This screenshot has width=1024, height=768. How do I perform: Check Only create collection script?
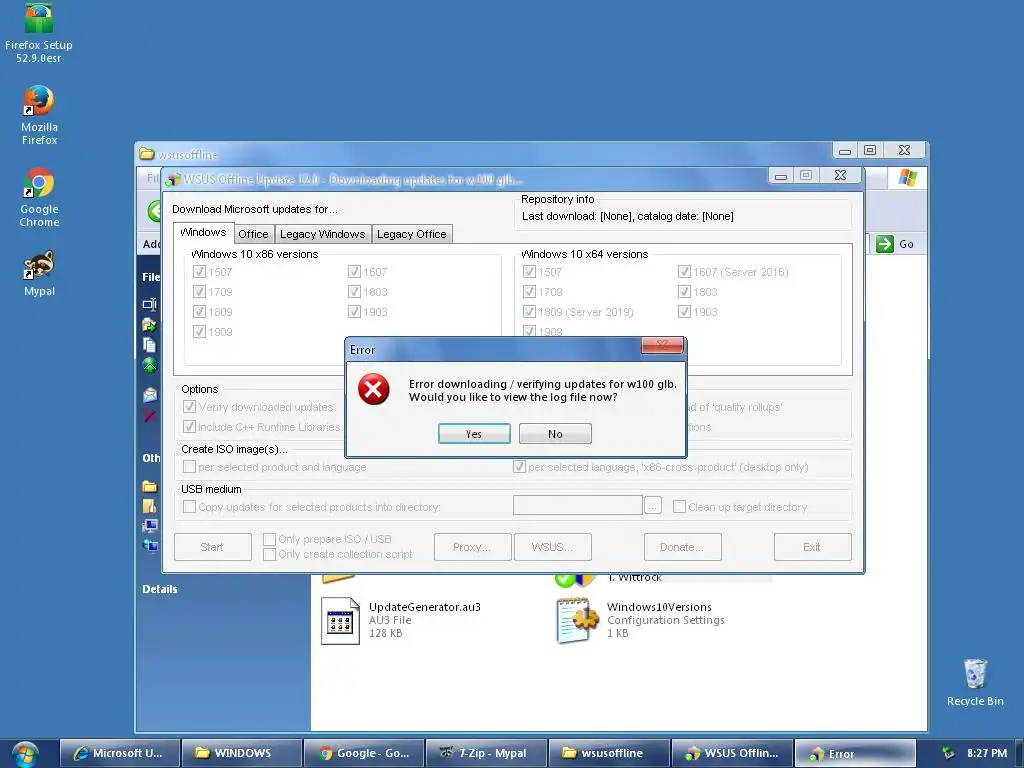tap(269, 554)
